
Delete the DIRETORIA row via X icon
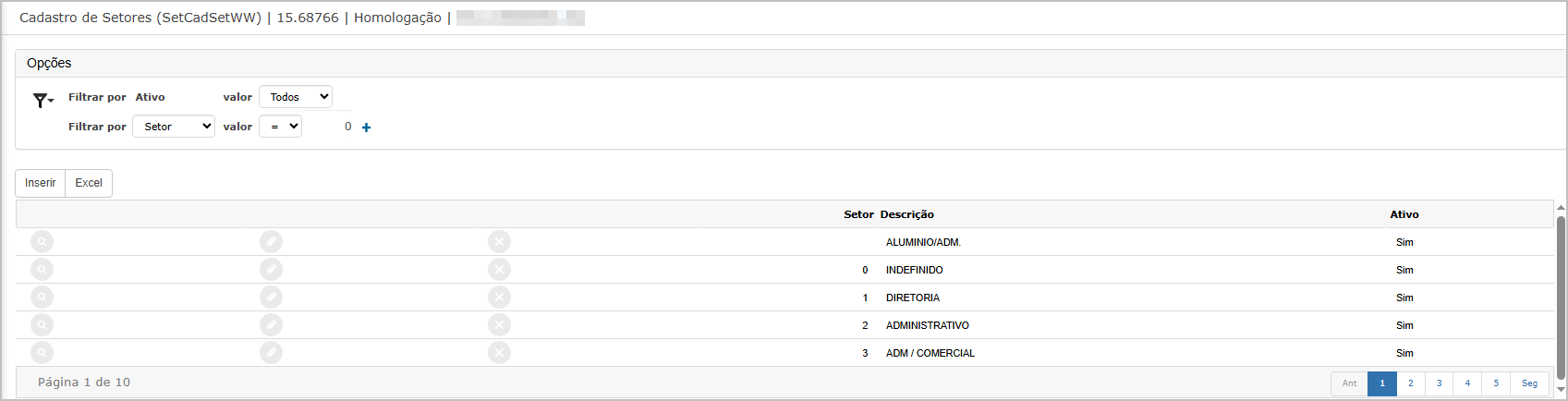(499, 298)
